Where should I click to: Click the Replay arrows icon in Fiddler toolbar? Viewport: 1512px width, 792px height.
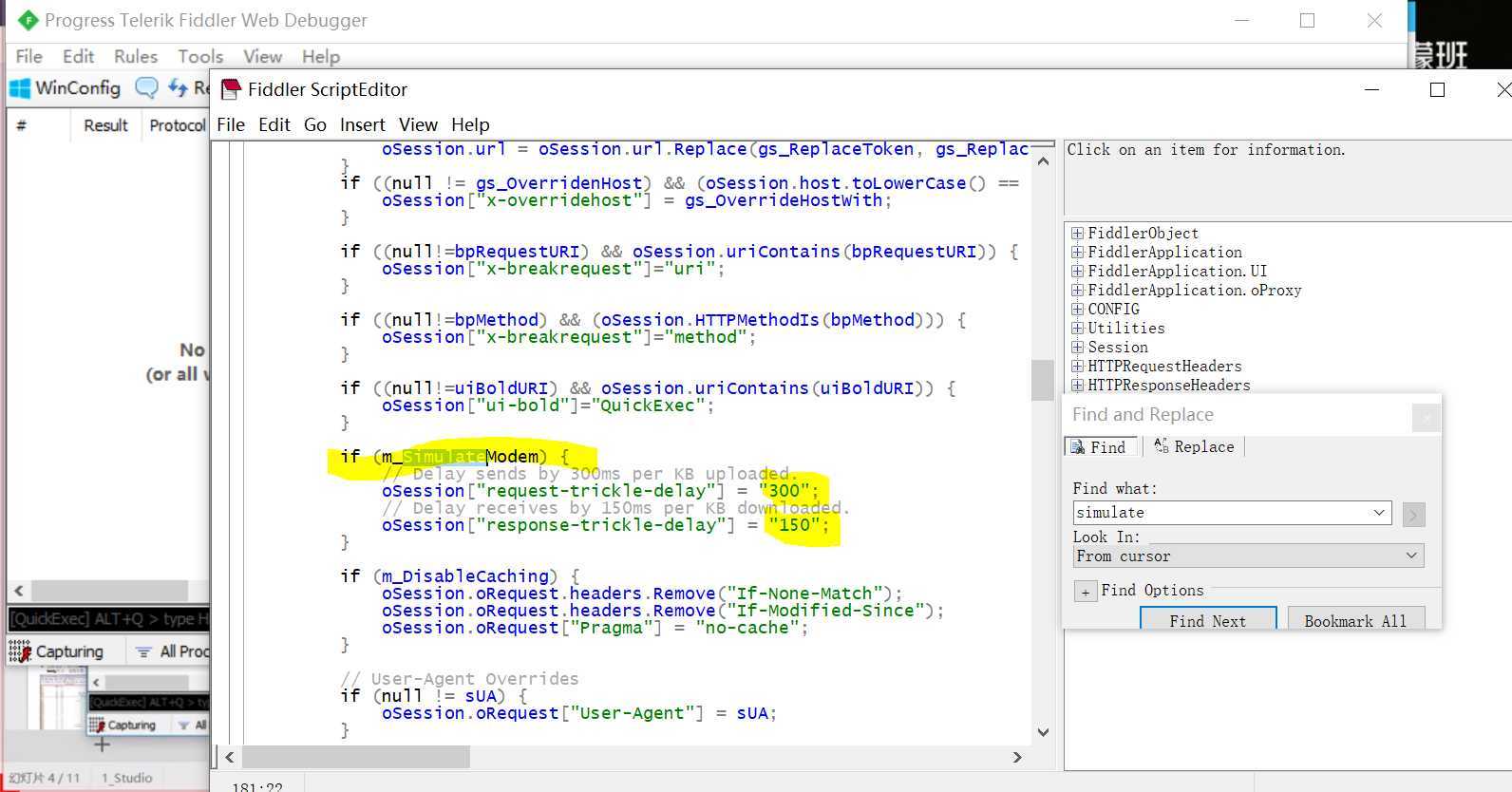point(178,88)
